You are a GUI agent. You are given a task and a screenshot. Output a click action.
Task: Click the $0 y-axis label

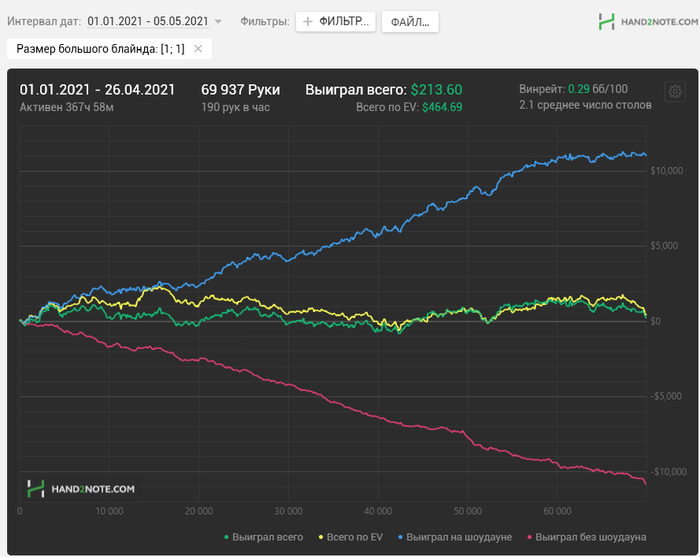(655, 321)
